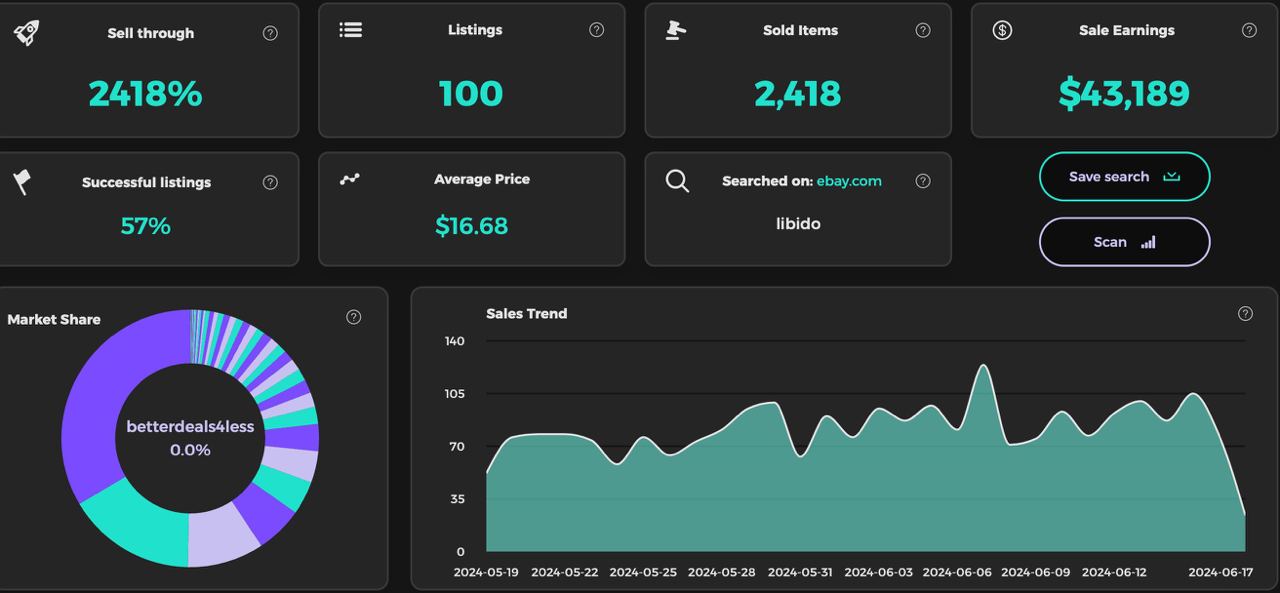Open the Market Share help icon
Viewport: 1280px width, 593px height.
click(x=354, y=317)
